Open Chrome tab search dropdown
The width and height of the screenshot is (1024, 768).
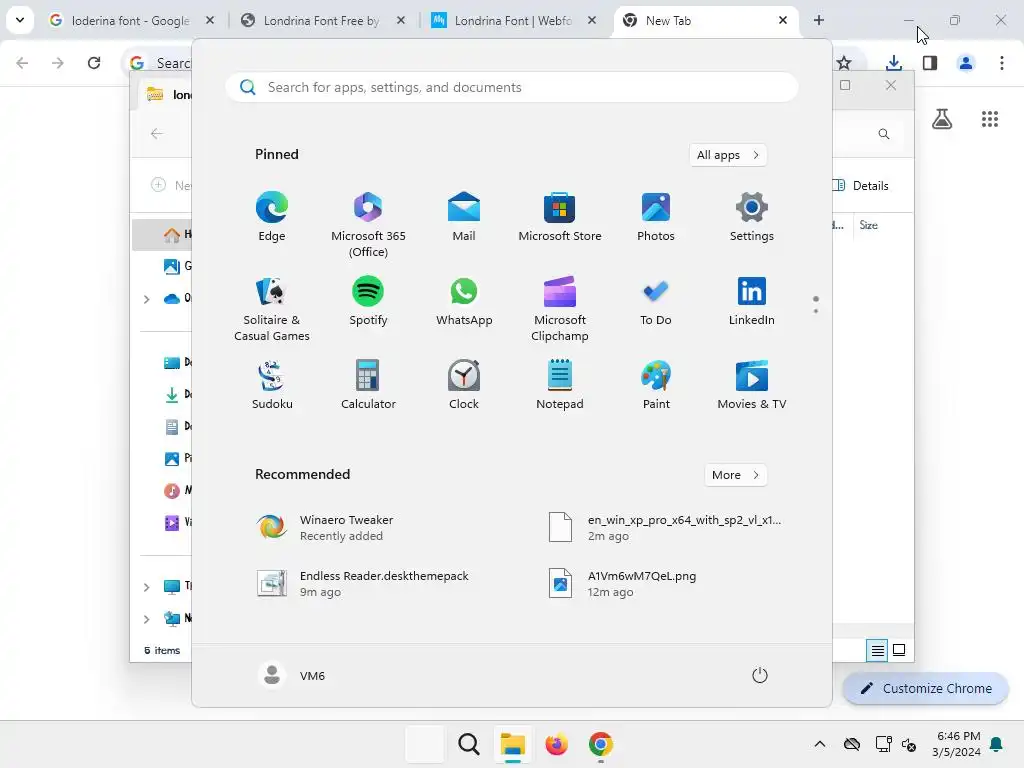(20, 20)
